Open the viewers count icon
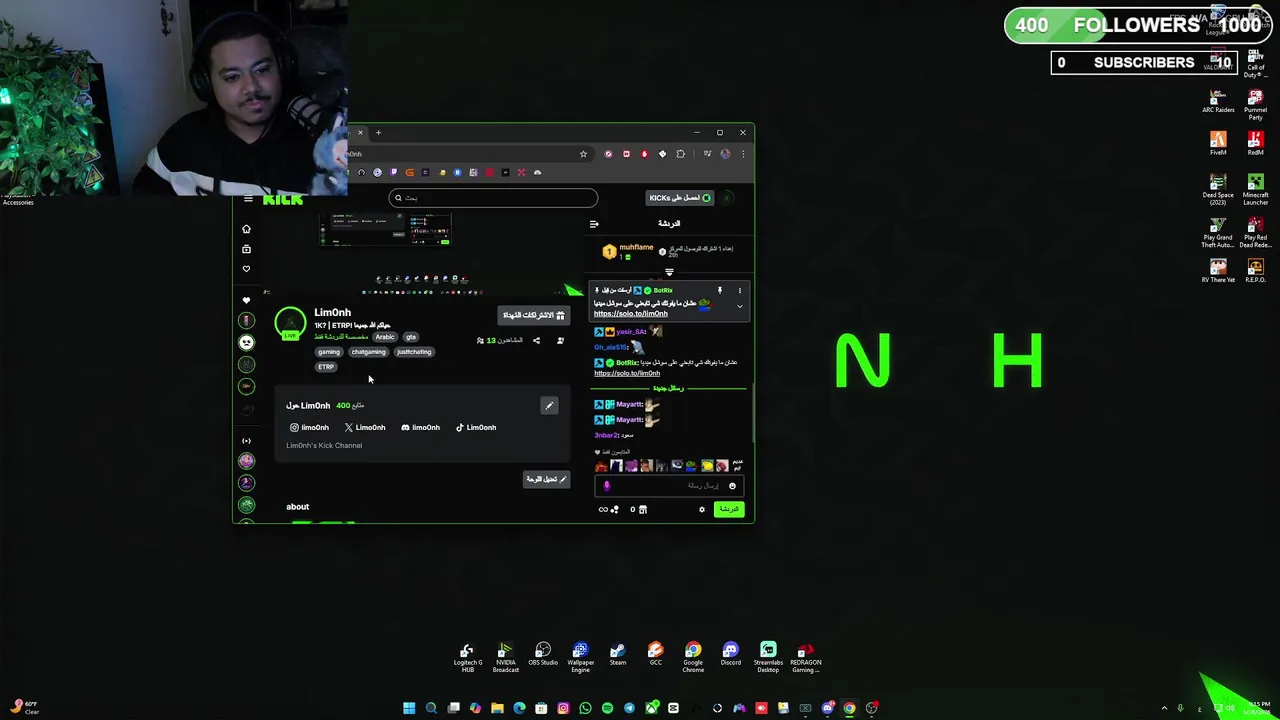 click(x=480, y=341)
